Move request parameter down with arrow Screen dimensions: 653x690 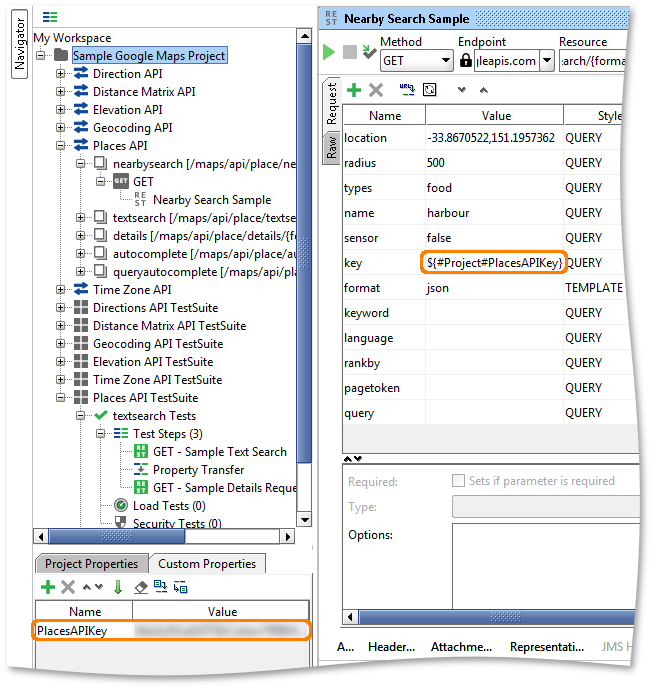(462, 90)
